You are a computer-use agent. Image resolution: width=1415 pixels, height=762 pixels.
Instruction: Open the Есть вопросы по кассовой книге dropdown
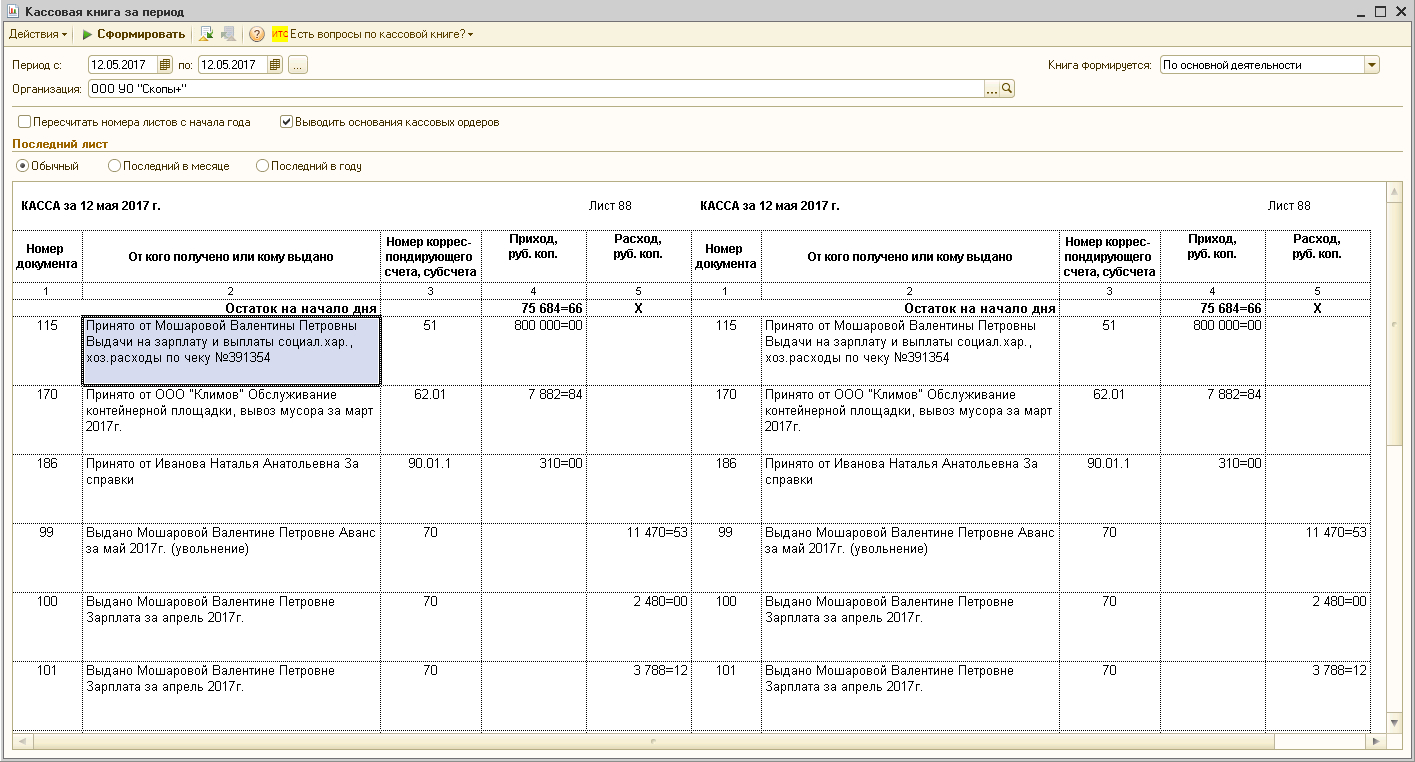[x=373, y=34]
